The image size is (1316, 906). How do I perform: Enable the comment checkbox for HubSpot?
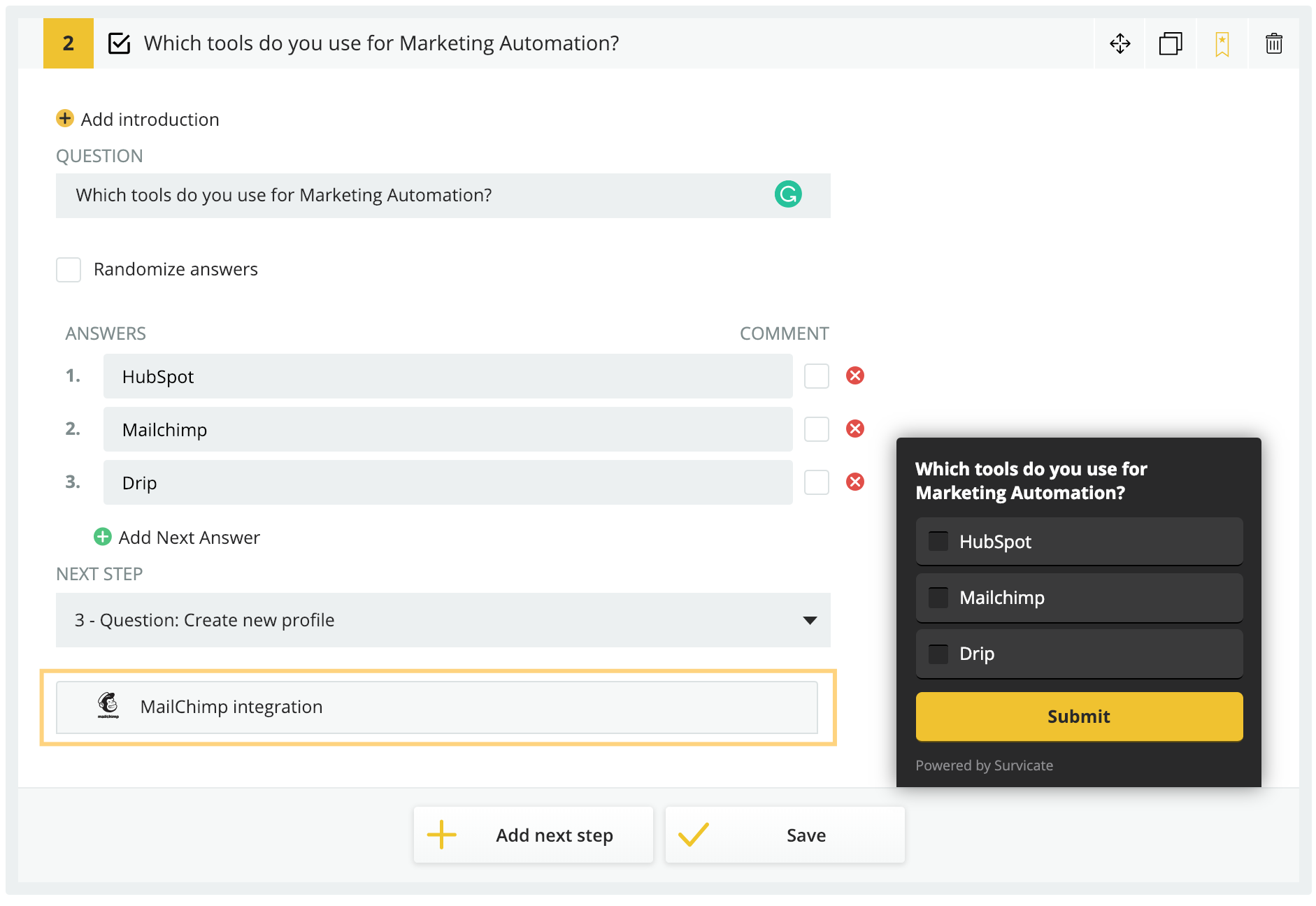816,376
